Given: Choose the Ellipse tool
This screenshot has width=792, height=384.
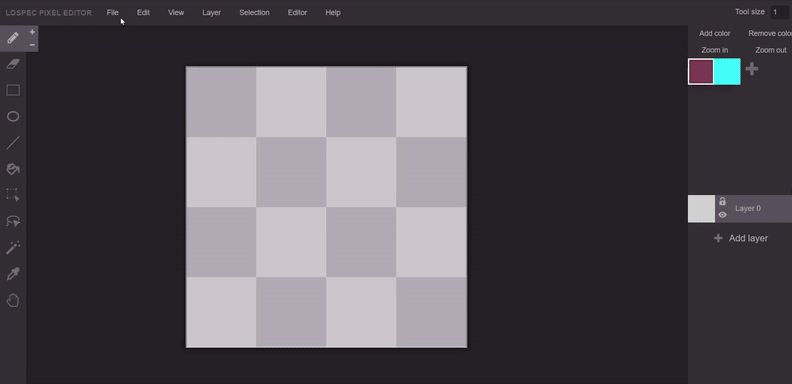Looking at the screenshot, I should 13,117.
